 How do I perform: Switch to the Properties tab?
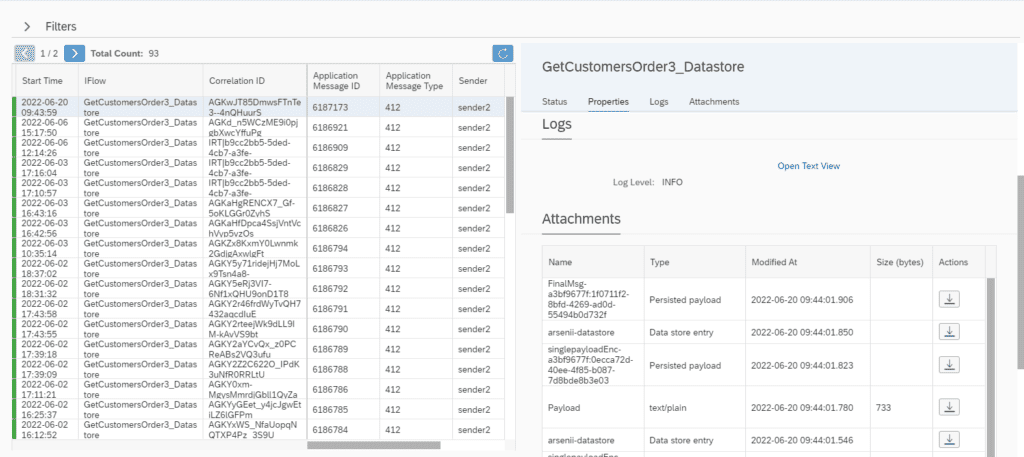(608, 102)
